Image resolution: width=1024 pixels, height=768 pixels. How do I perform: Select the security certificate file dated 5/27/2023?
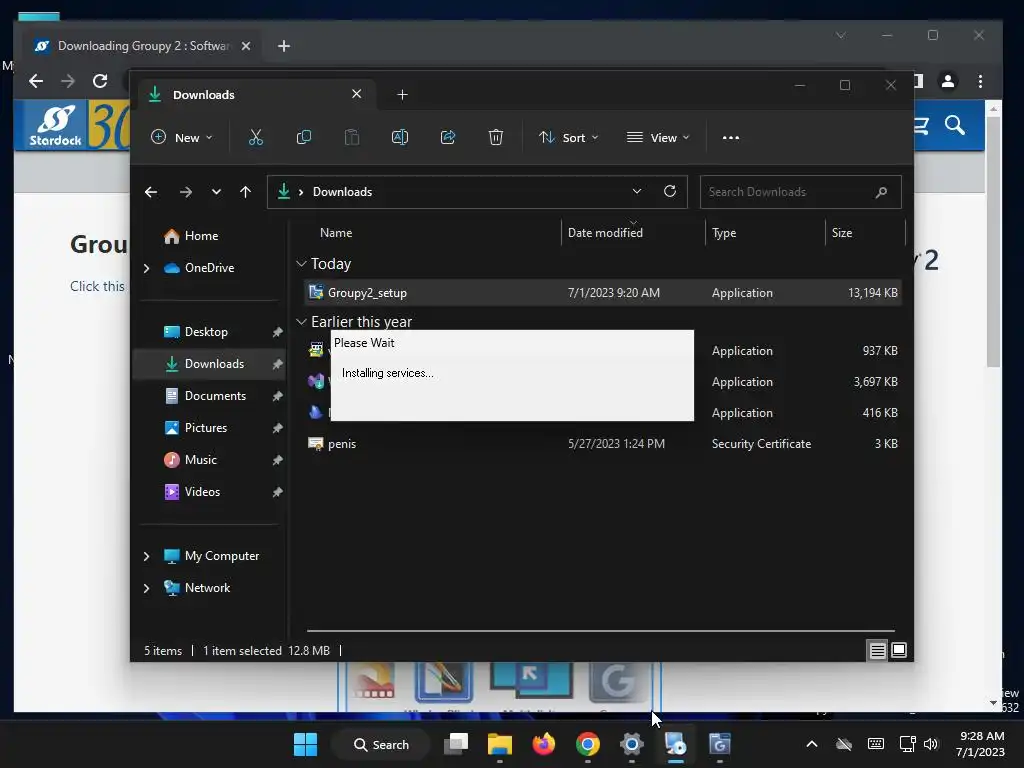(603, 443)
